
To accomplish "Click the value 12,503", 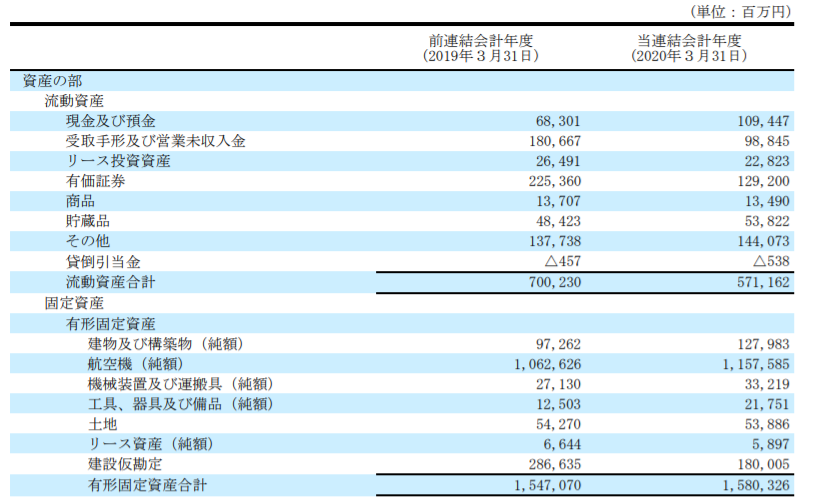I will [558, 404].
